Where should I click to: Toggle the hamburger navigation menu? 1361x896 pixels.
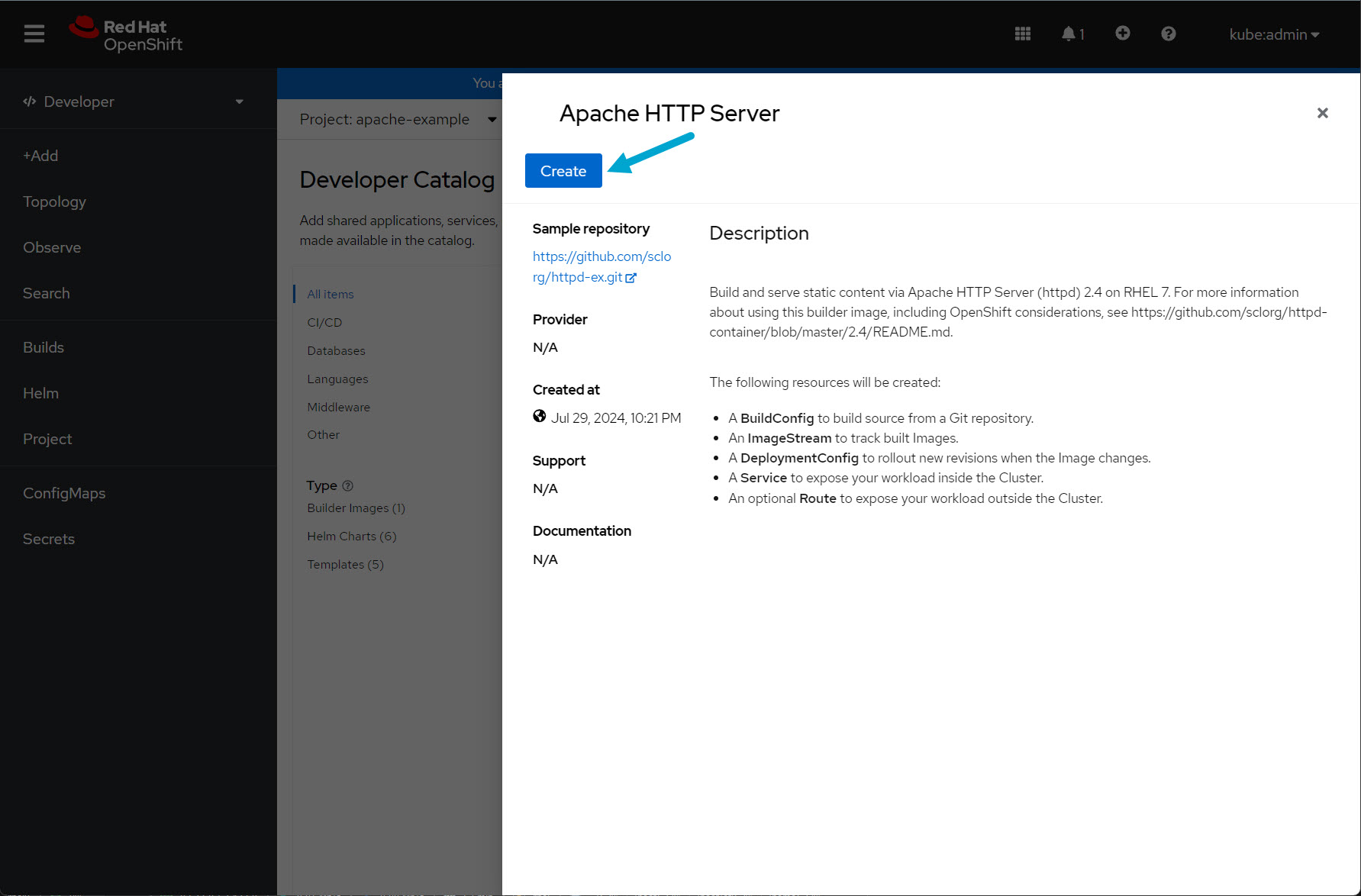pos(34,34)
